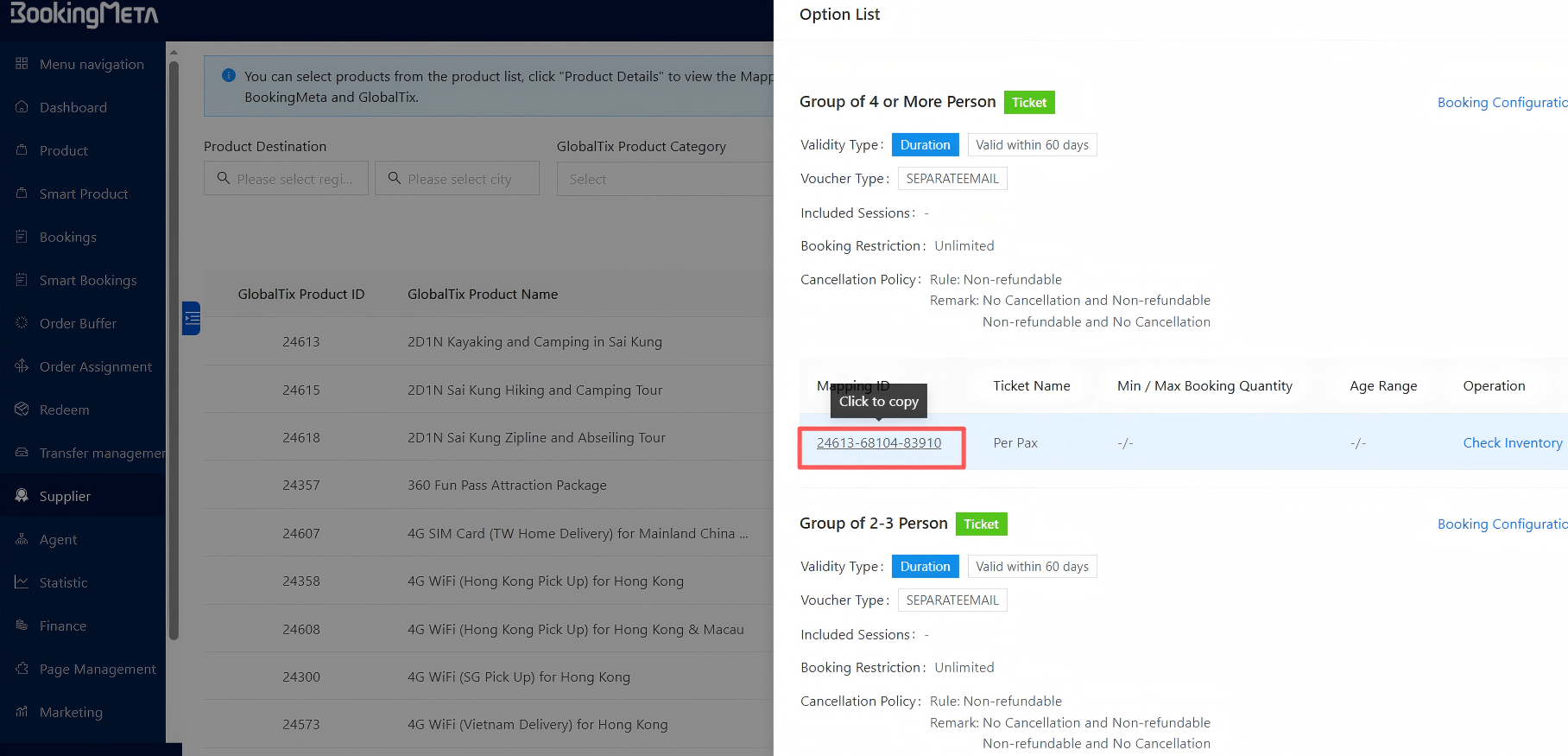Select 2D1N Sai Kung Zipline and Abseiling Tour
Image resolution: width=1568 pixels, height=756 pixels.
click(489, 437)
